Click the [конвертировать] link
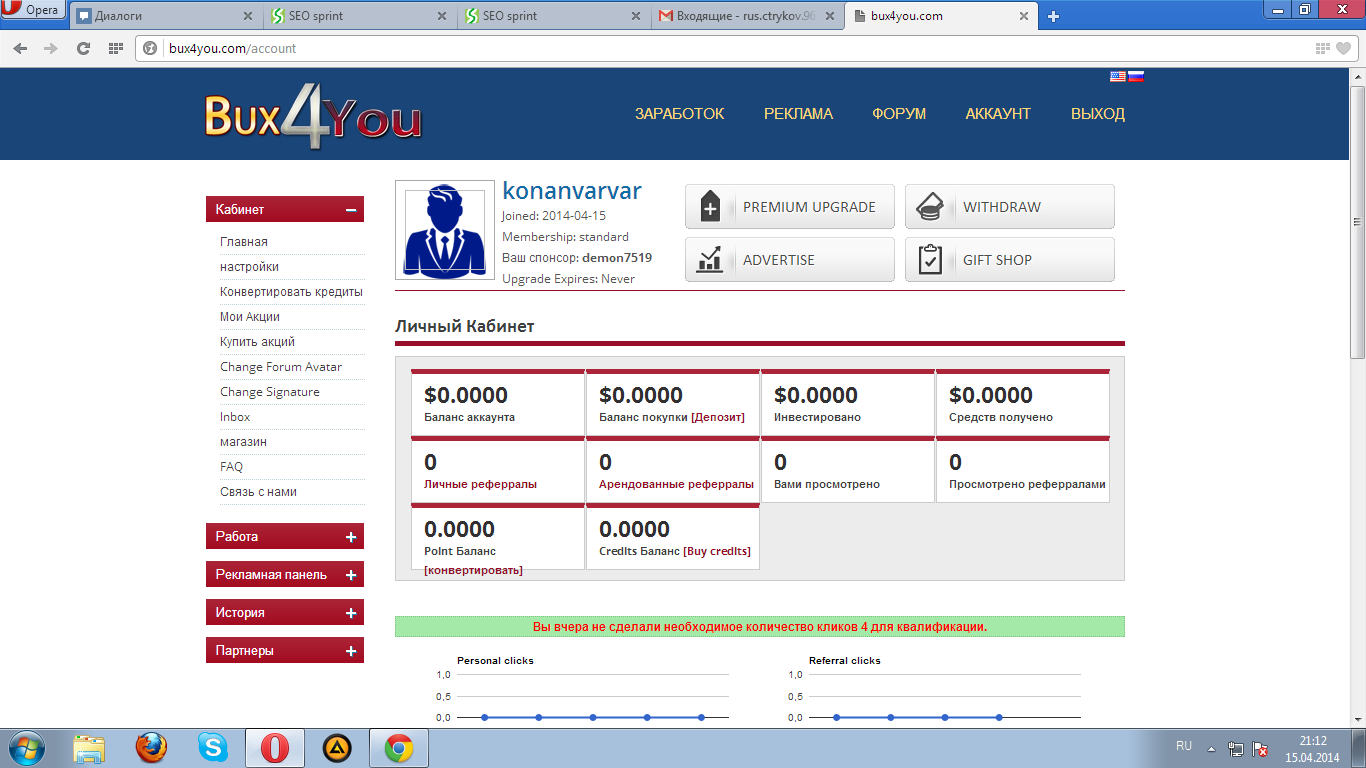Image resolution: width=1366 pixels, height=768 pixels. coord(473,570)
